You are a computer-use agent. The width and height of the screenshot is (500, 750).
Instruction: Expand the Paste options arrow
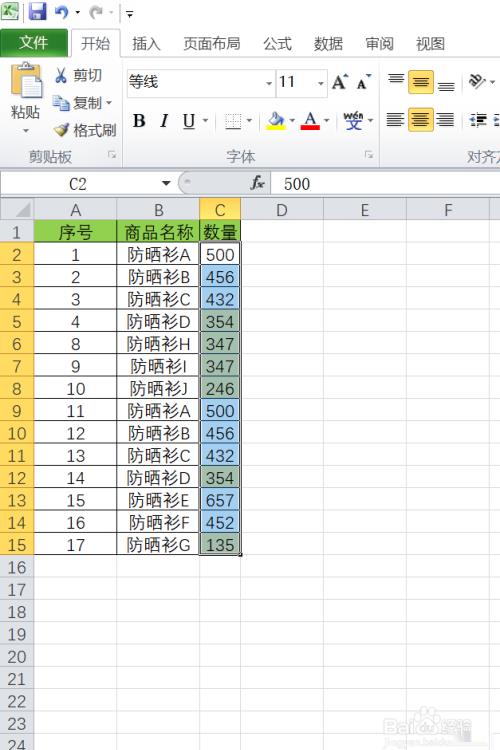click(x=25, y=130)
